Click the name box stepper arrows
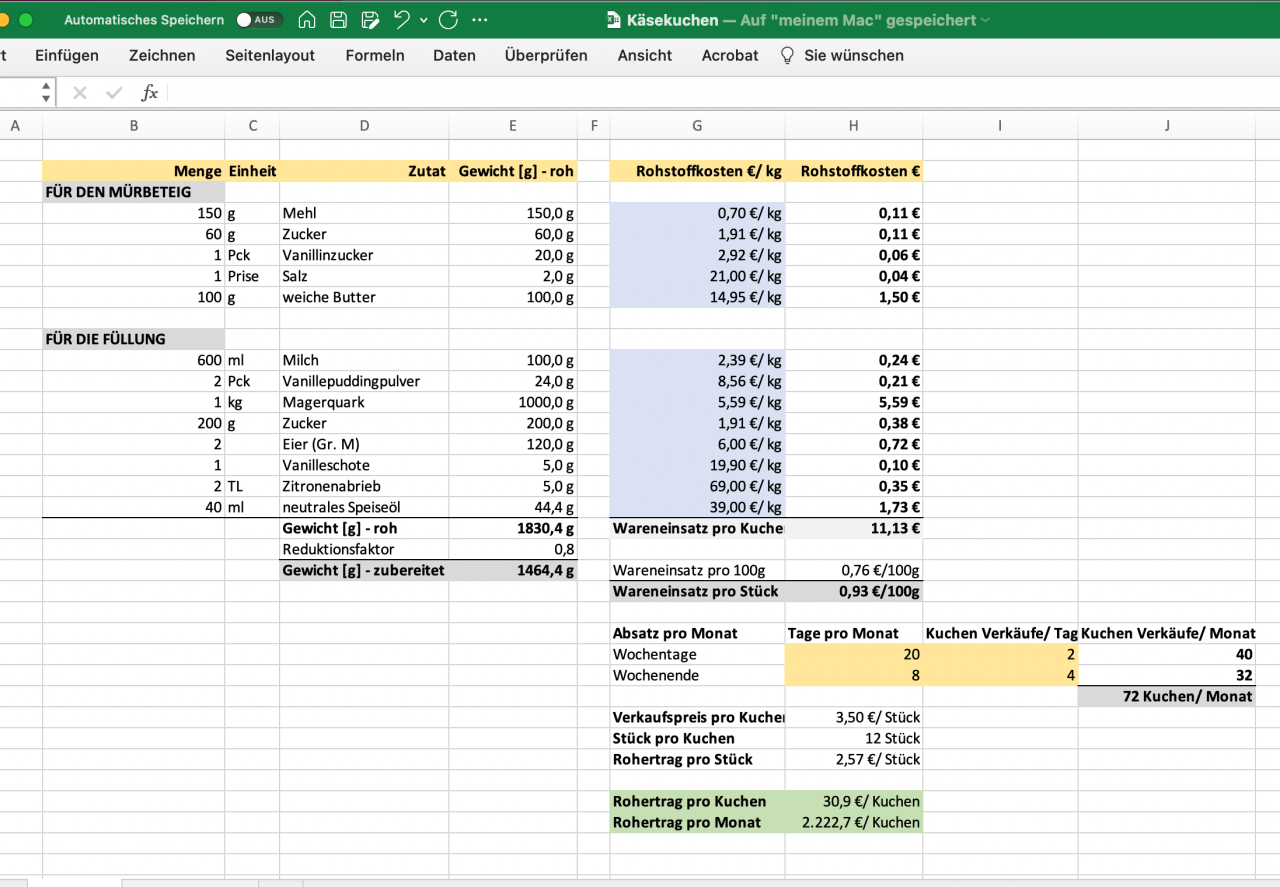The height and width of the screenshot is (887, 1280). (x=46, y=93)
